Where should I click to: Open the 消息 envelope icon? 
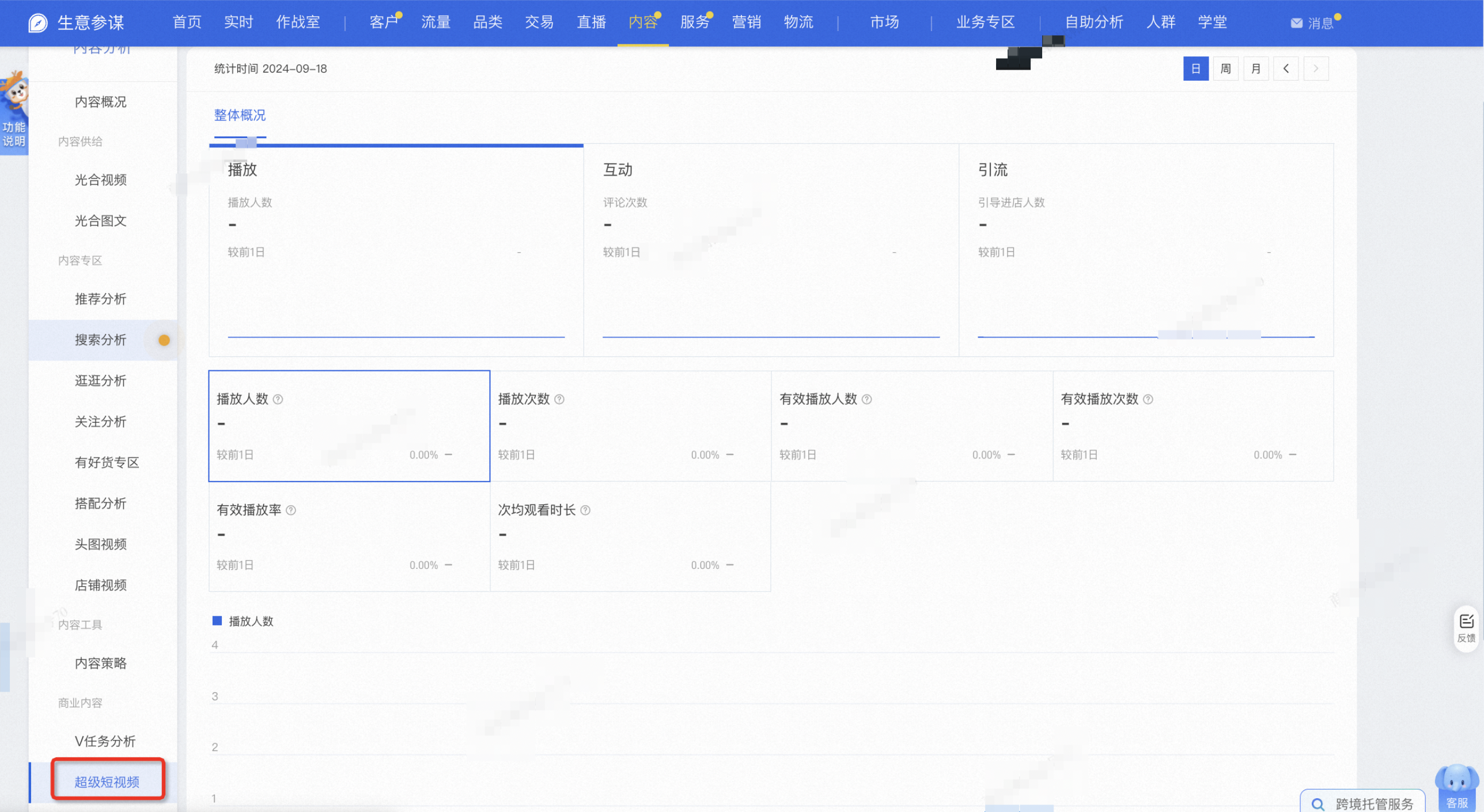click(1296, 23)
